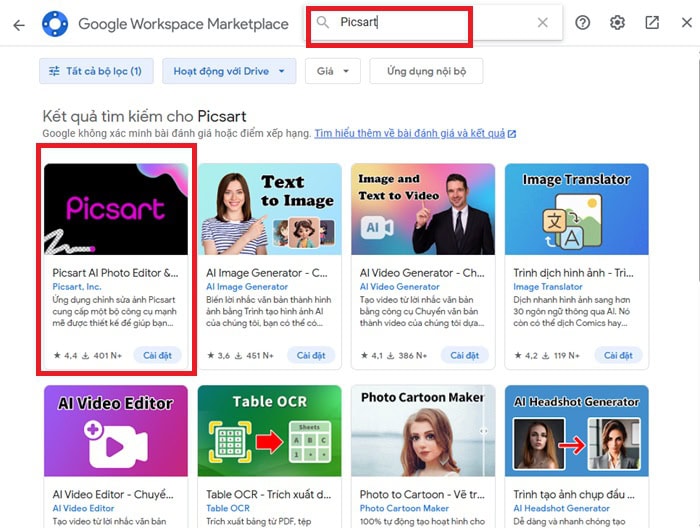
Task: Open the Trình tạo ảnh chụp đầu title
Action: 574,494
